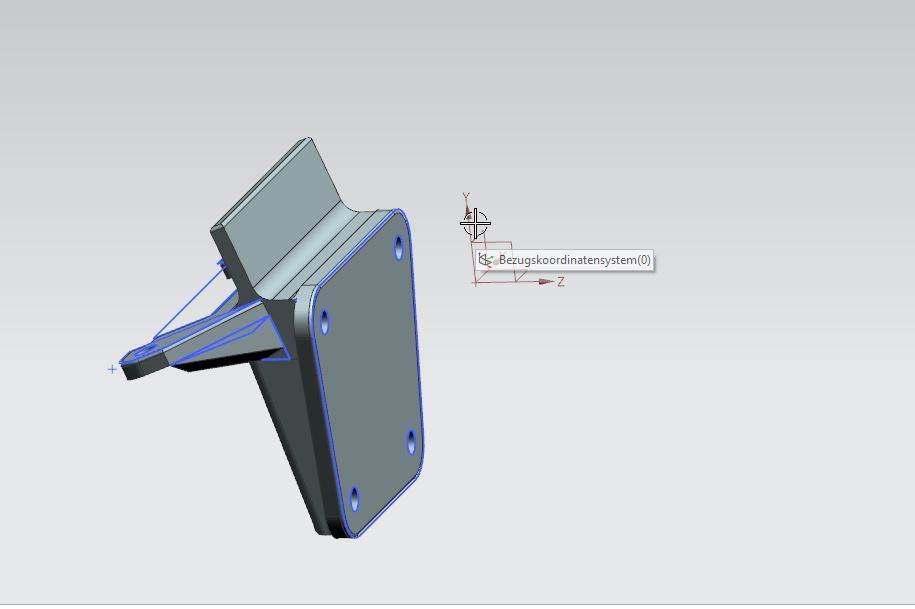Click the coordinate system icon in the tooltip
The image size is (915, 609).
(486, 261)
